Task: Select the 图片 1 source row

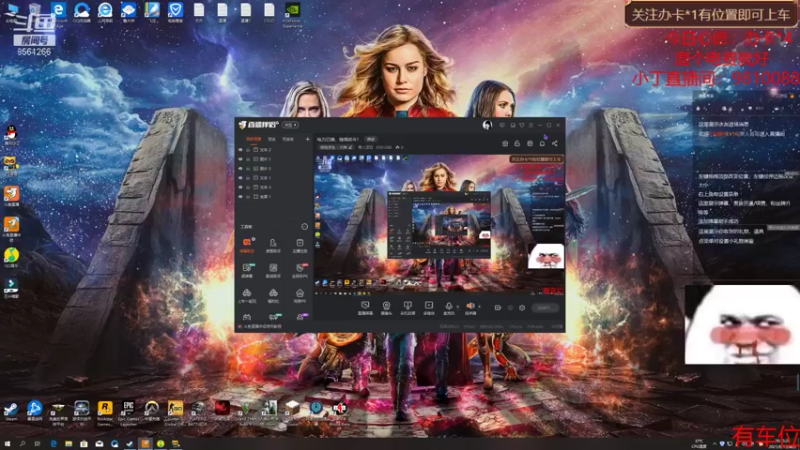Action: point(273,159)
